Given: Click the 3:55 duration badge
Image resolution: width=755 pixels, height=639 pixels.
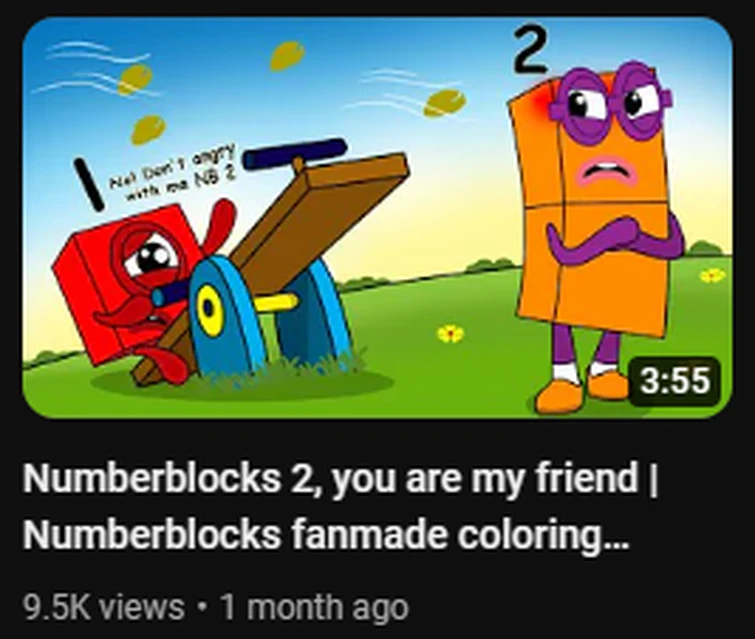Looking at the screenshot, I should click(x=675, y=380).
